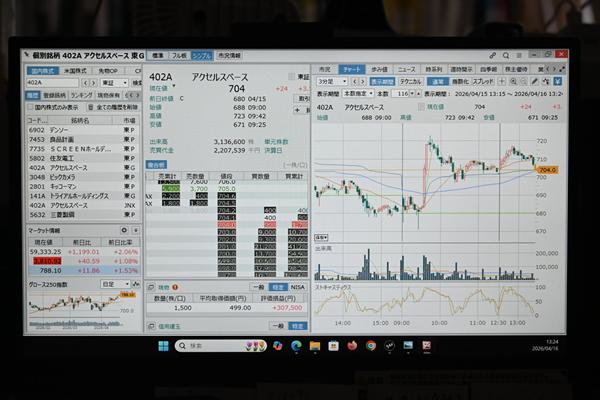Image resolution: width=600 pixels, height=400 pixels.
Task: Switch to the フル板 view tab
Action: pyautogui.click(x=178, y=55)
